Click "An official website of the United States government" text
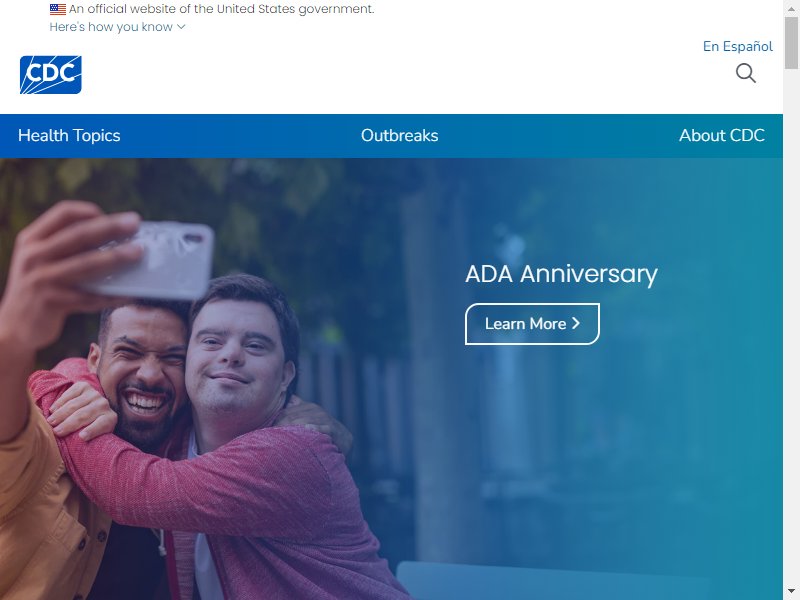800x600 pixels. point(221,9)
